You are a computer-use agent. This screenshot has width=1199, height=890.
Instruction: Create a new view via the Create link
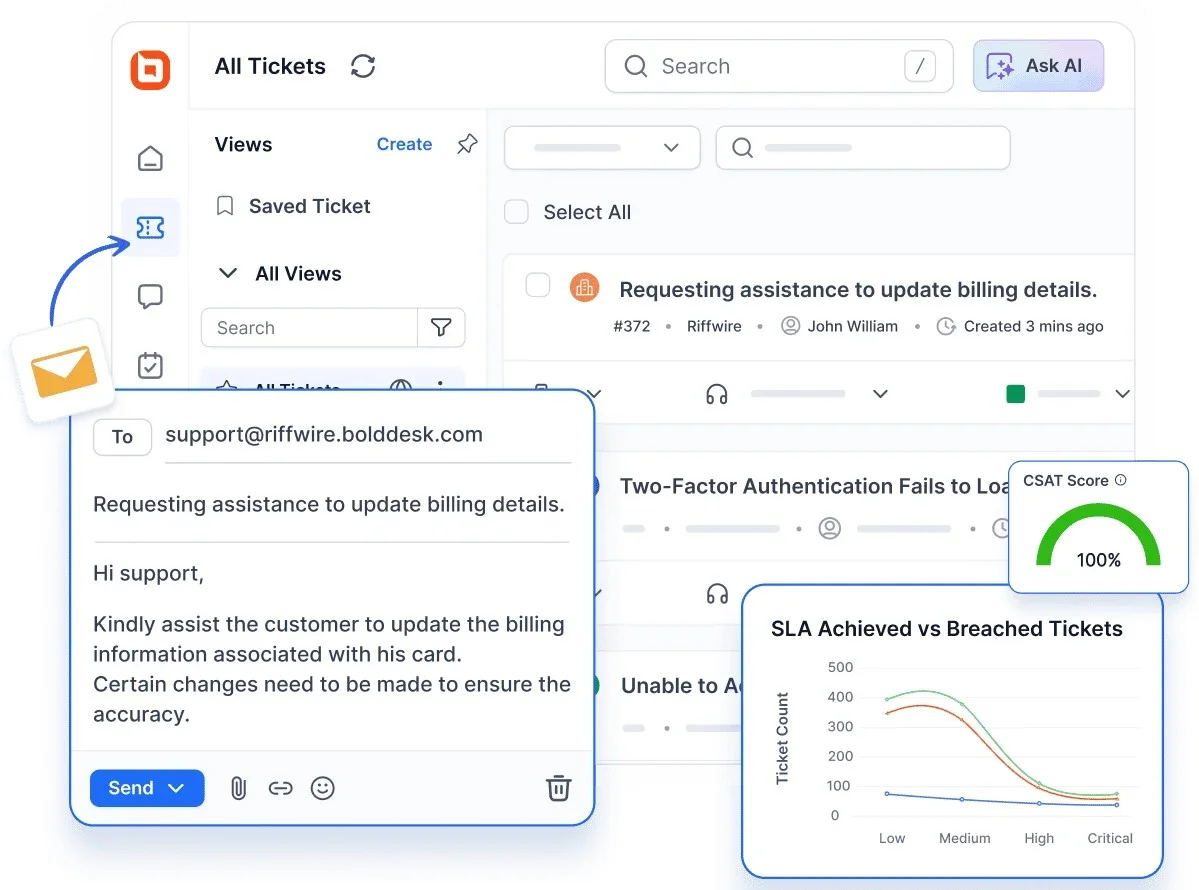click(404, 144)
